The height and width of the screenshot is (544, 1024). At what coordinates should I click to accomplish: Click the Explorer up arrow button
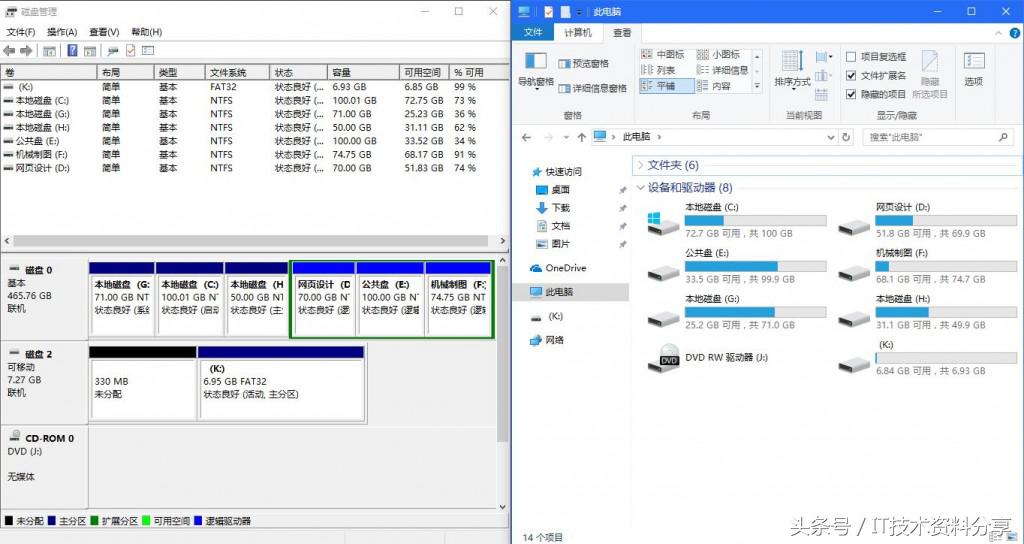click(581, 137)
